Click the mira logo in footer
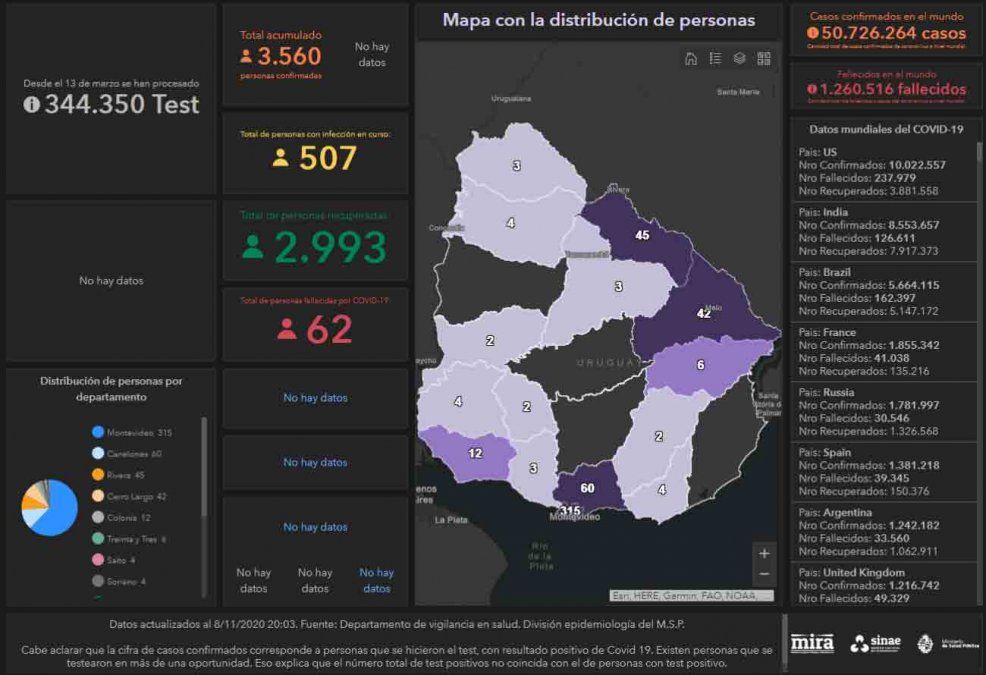The image size is (986, 675). 812,643
